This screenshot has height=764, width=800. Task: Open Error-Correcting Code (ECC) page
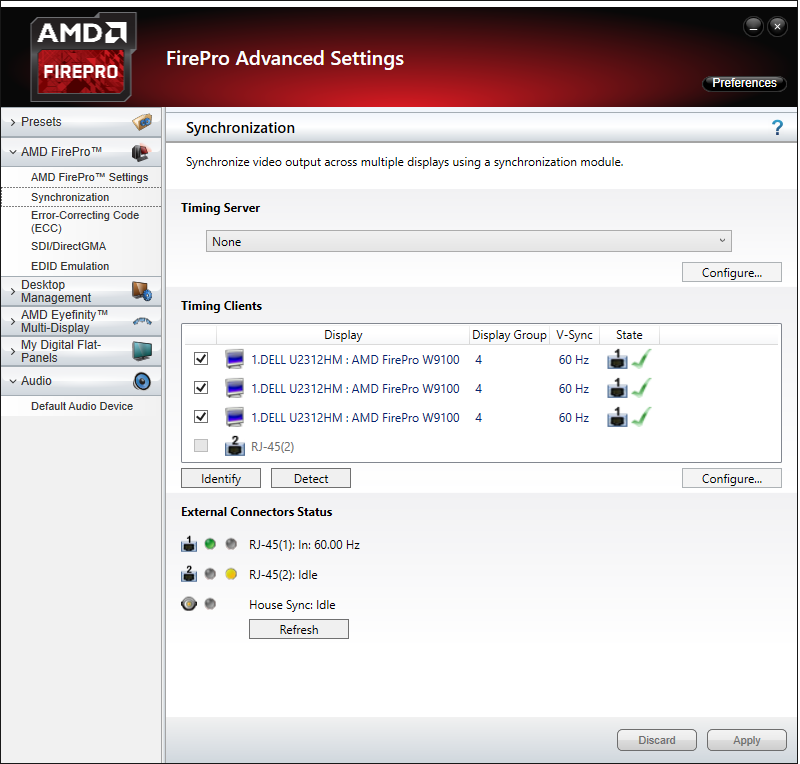(x=84, y=221)
